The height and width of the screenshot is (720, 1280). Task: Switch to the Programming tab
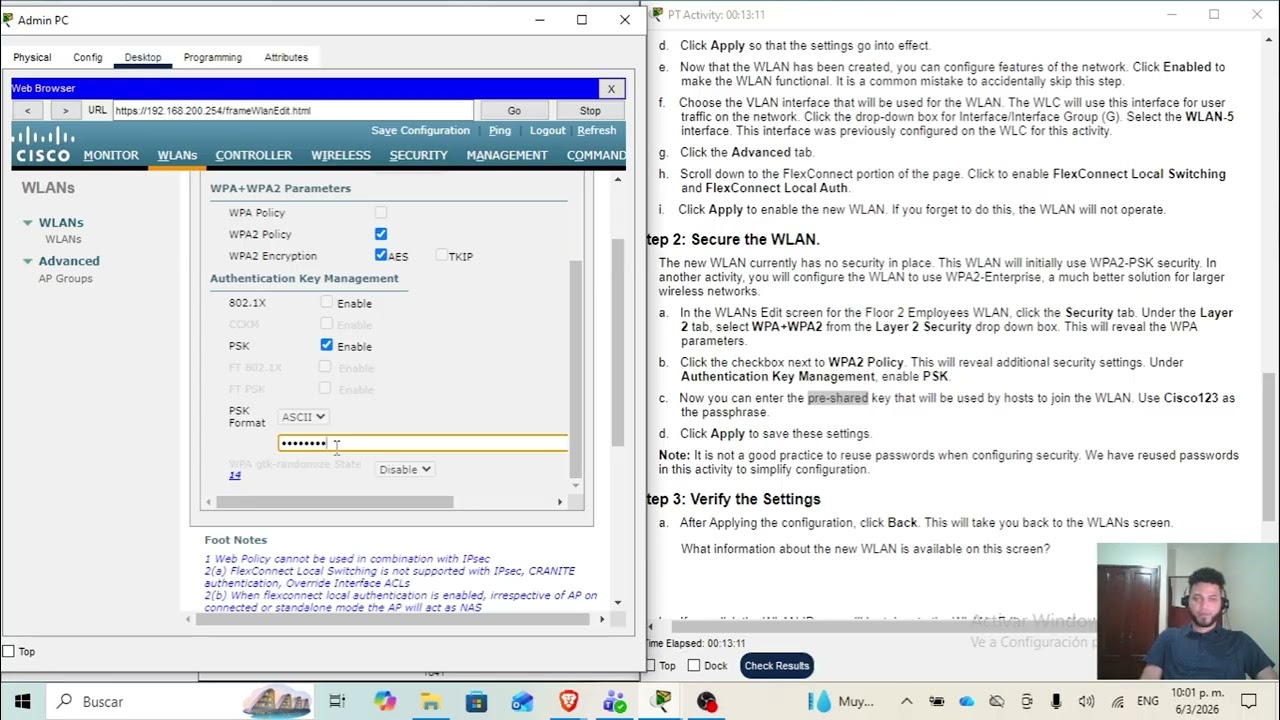(212, 57)
